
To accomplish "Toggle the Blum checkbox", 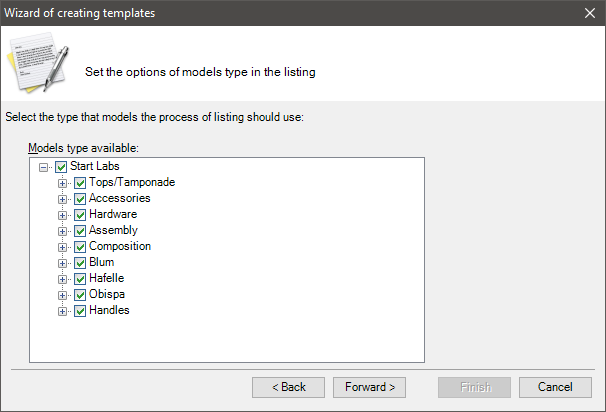I will pos(80,263).
